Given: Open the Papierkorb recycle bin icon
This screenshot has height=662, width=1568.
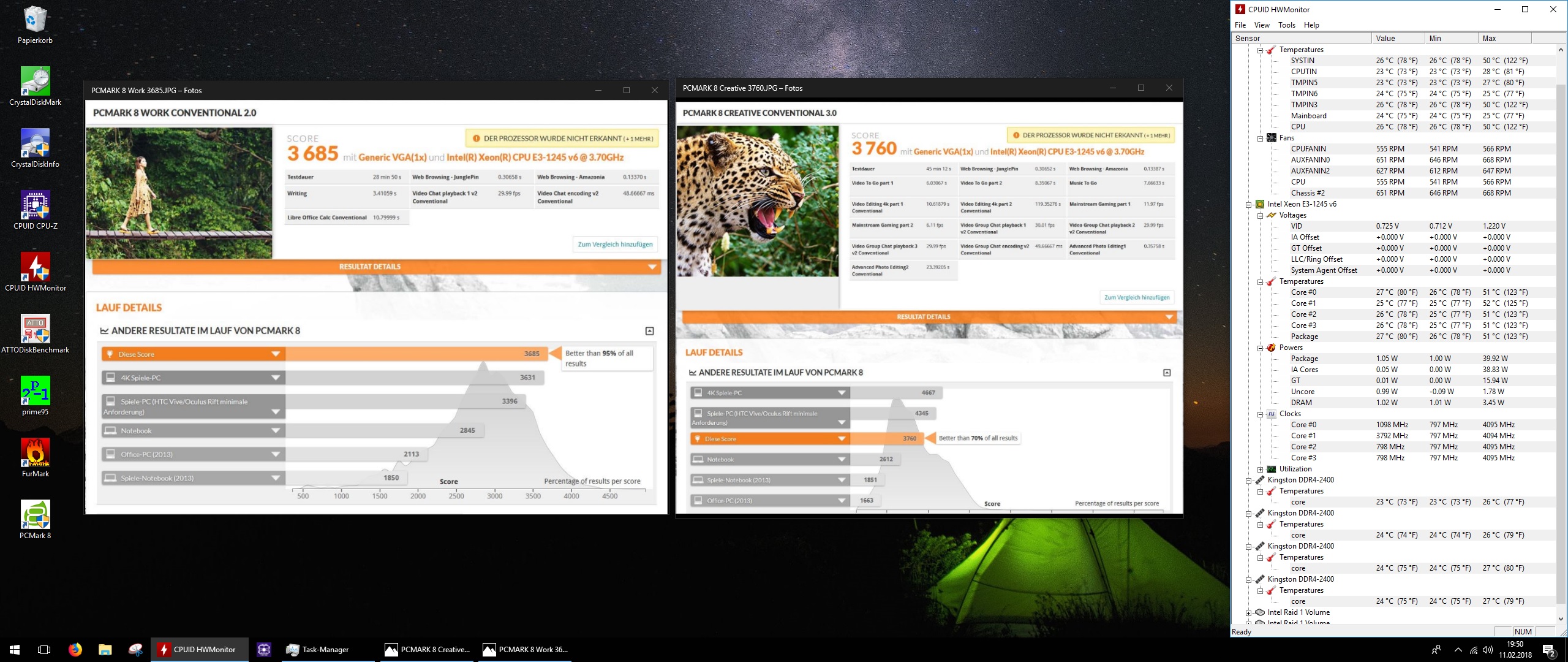Looking at the screenshot, I should pyautogui.click(x=35, y=20).
